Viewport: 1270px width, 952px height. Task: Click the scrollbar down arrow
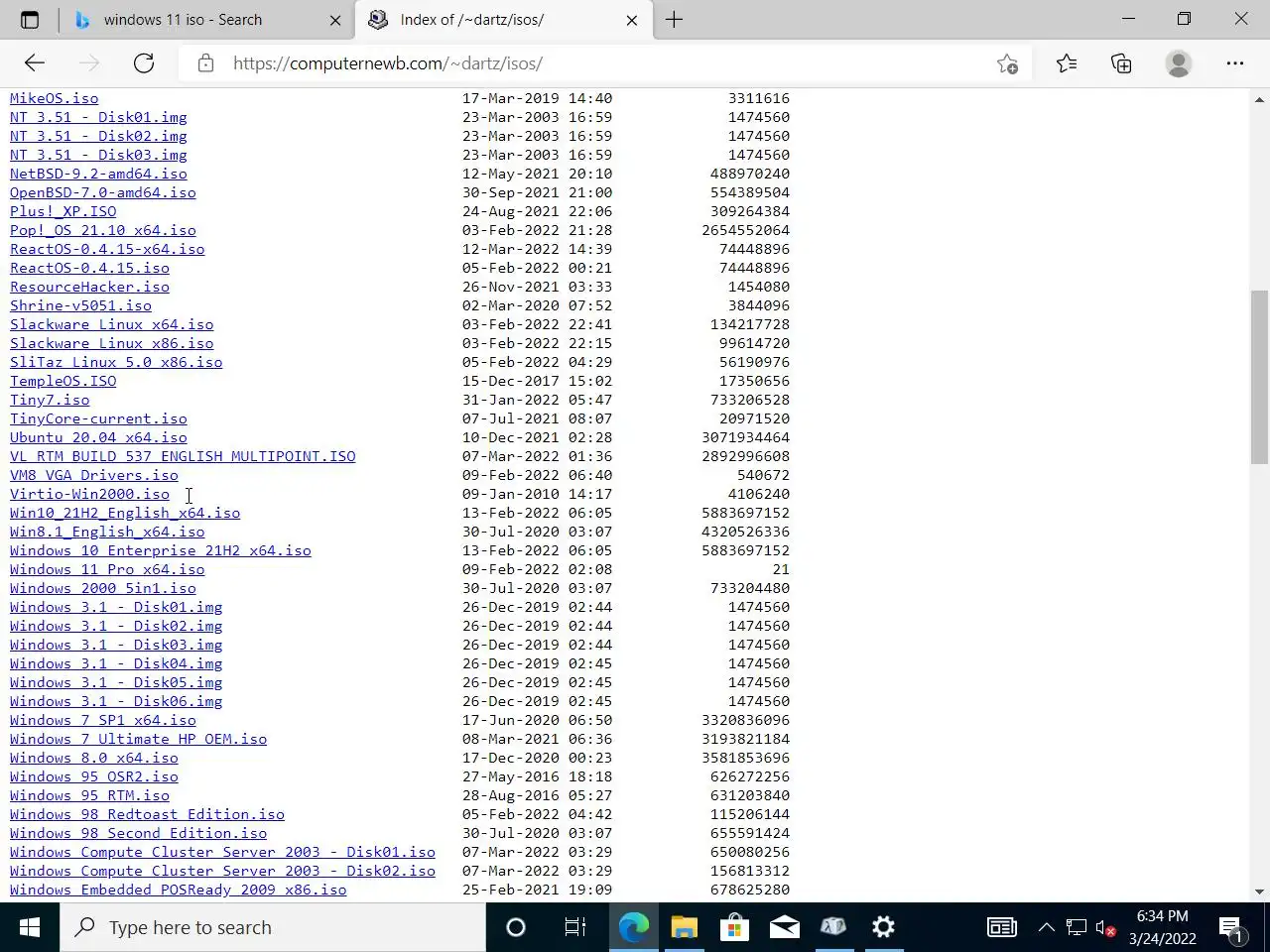[x=1259, y=892]
